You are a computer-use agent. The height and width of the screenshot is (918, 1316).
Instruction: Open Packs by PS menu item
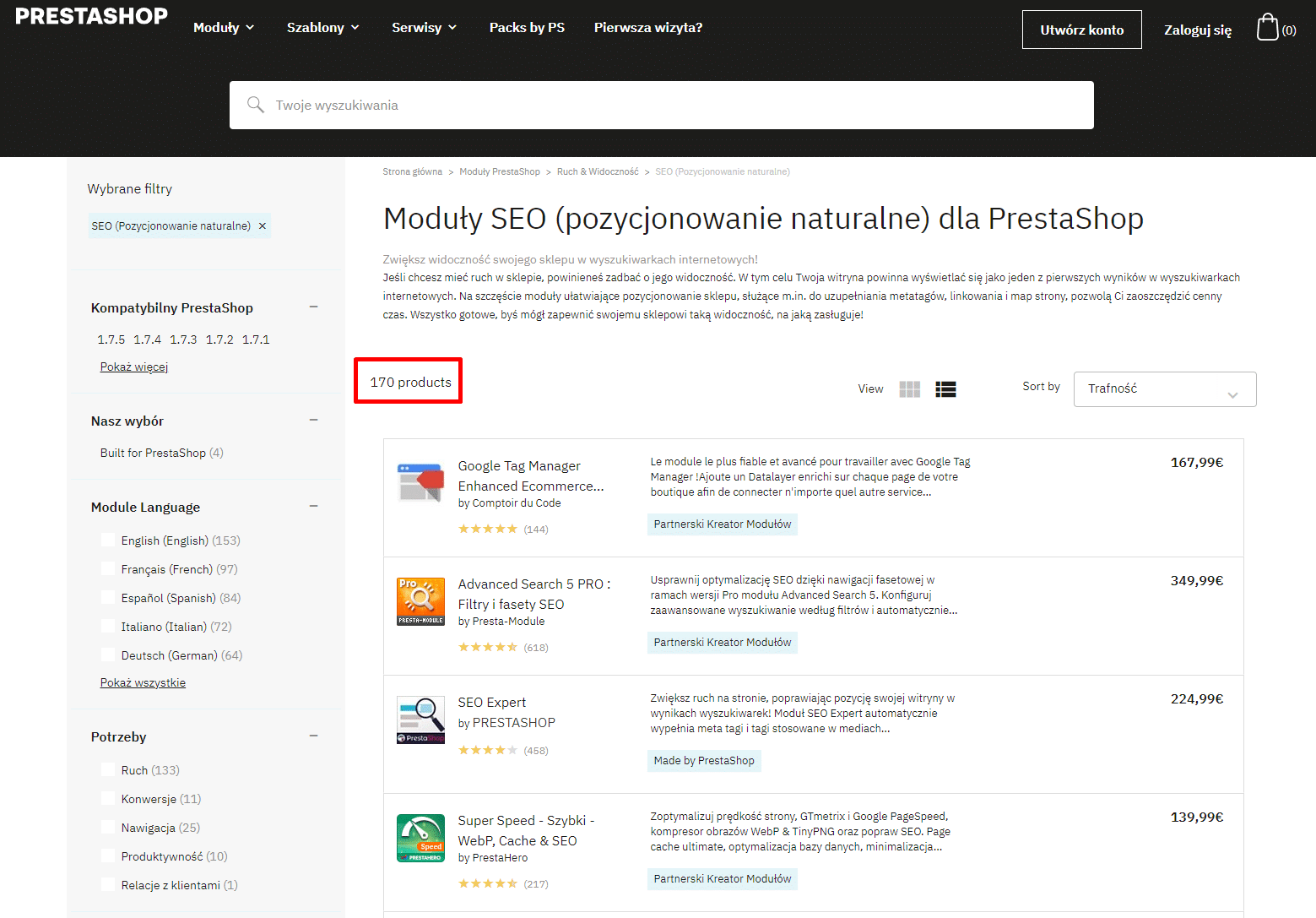point(527,28)
